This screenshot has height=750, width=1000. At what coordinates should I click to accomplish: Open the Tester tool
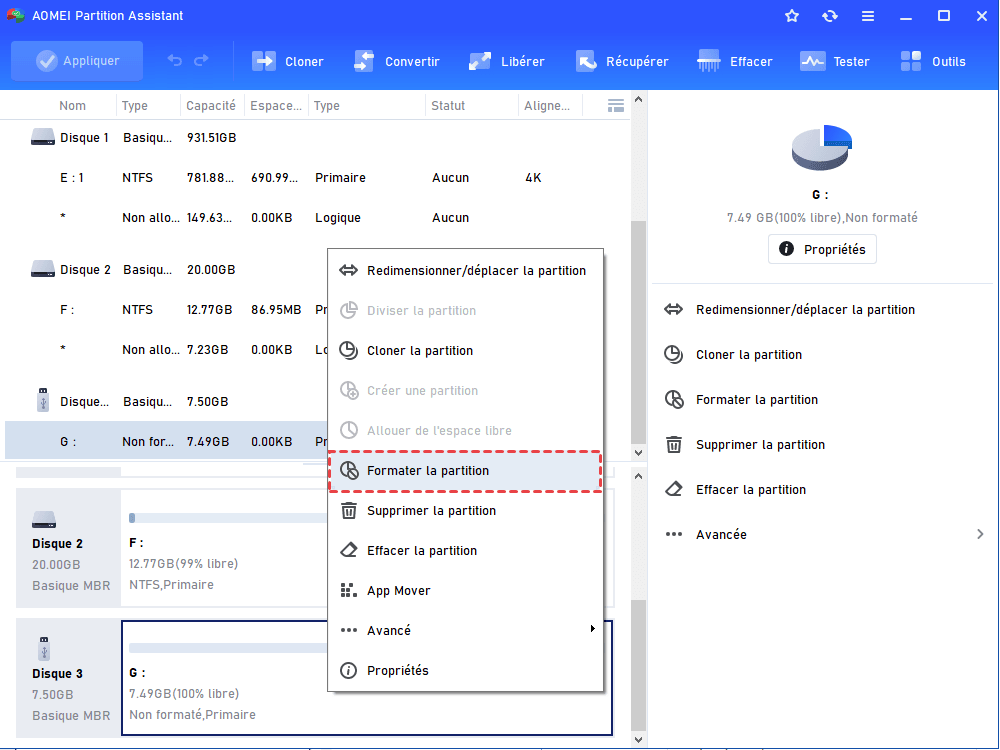pos(834,61)
